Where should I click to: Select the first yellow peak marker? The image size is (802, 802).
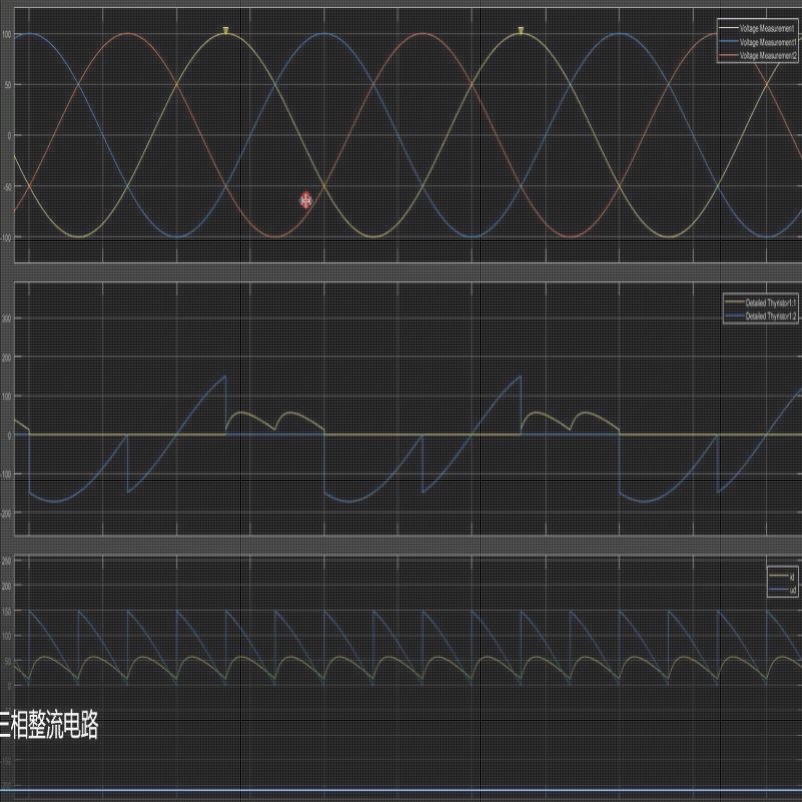[x=226, y=31]
